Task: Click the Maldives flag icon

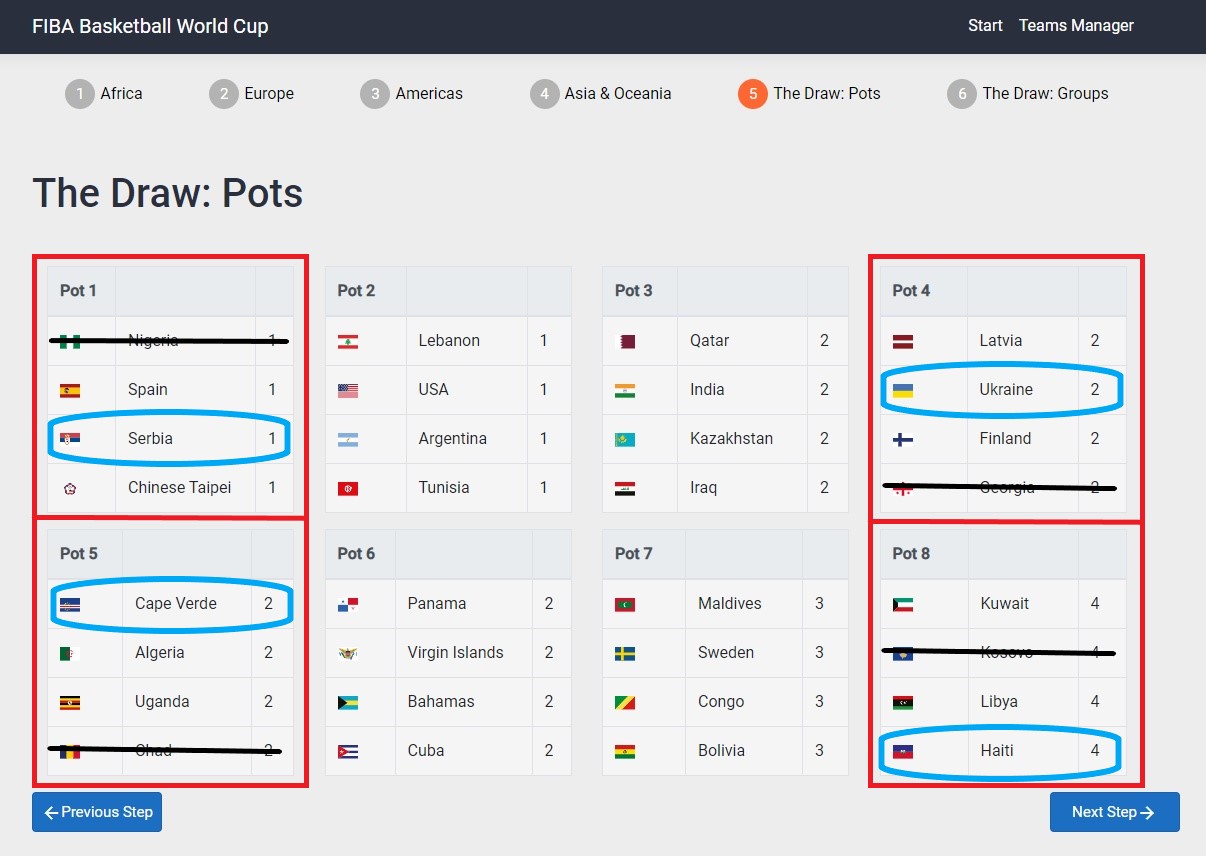Action: (625, 604)
